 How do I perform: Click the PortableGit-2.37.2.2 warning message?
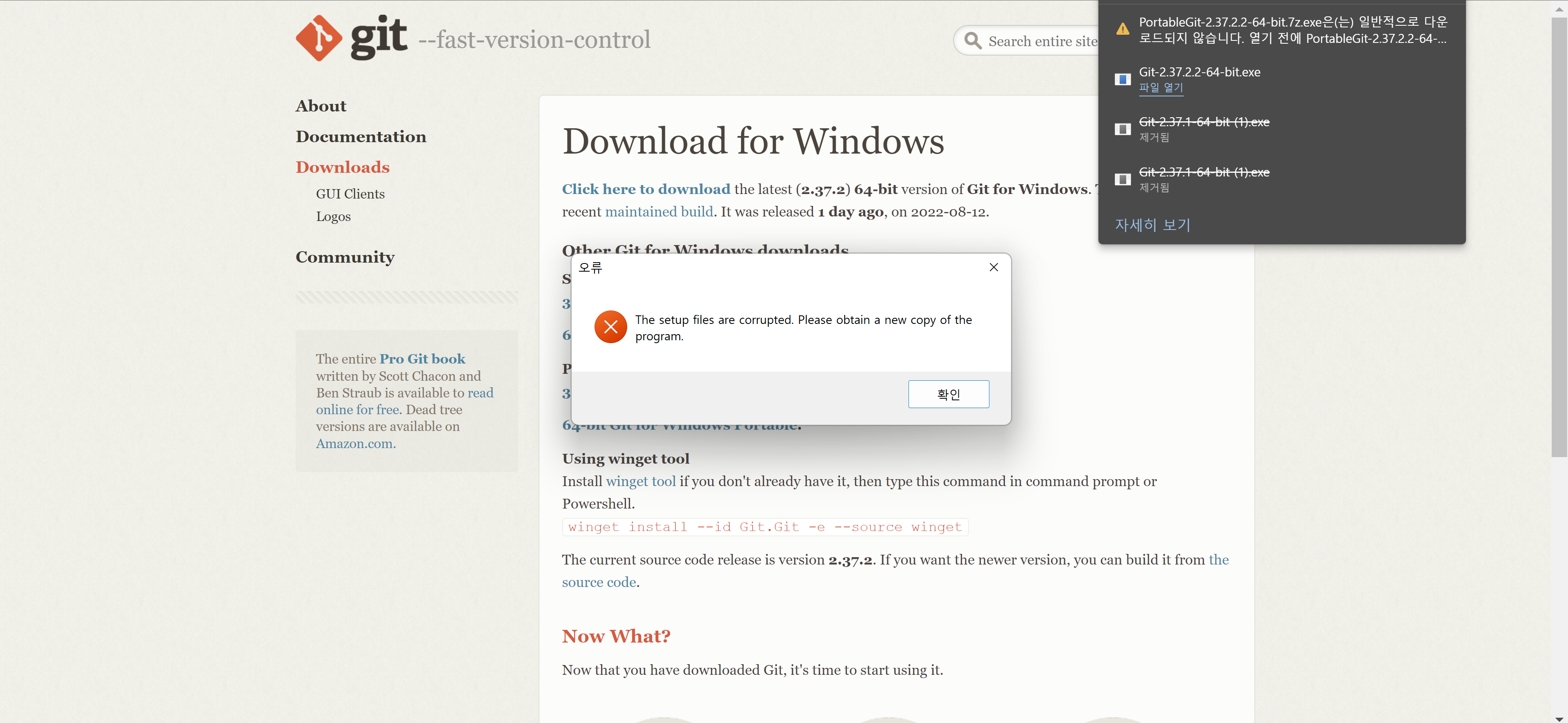(1293, 30)
